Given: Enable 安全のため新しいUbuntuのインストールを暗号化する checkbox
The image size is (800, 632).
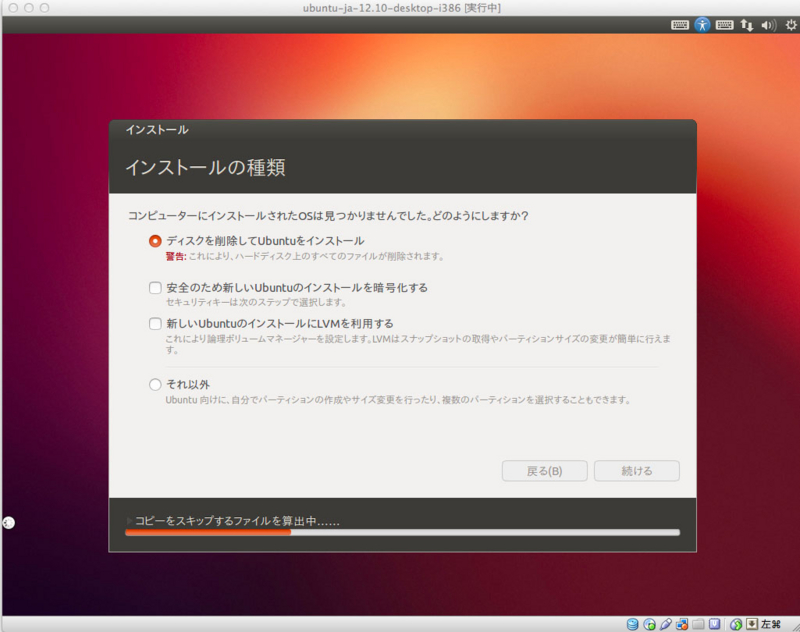Looking at the screenshot, I should pos(155,288).
